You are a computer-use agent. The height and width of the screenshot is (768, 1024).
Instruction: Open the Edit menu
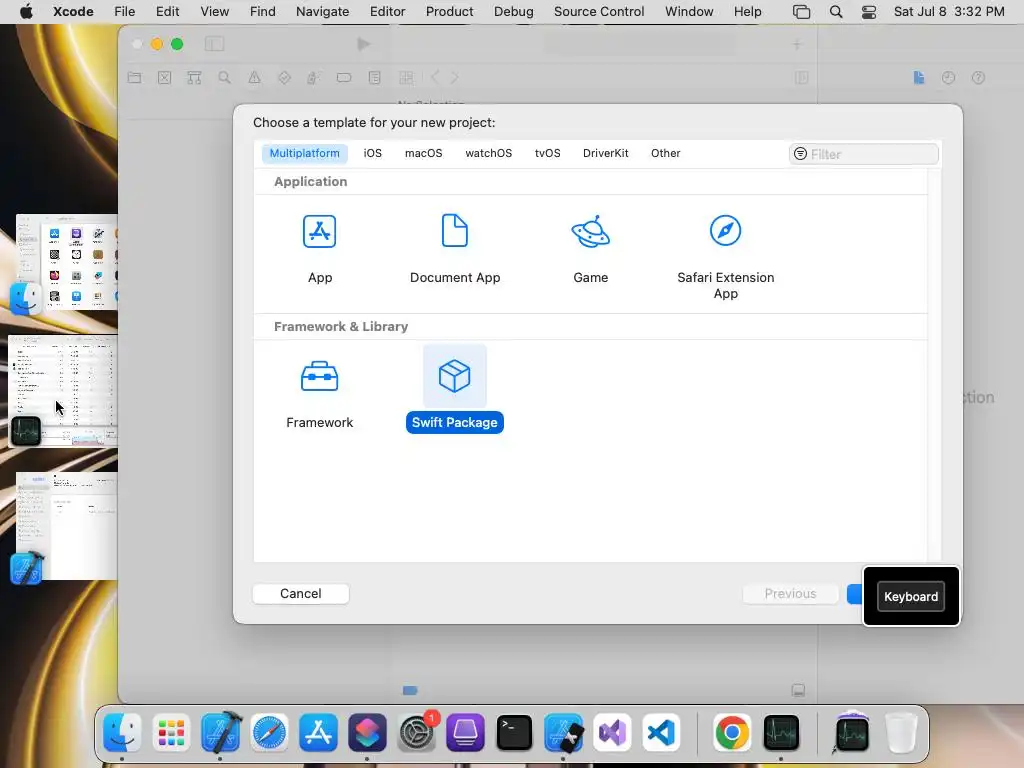pos(167,12)
